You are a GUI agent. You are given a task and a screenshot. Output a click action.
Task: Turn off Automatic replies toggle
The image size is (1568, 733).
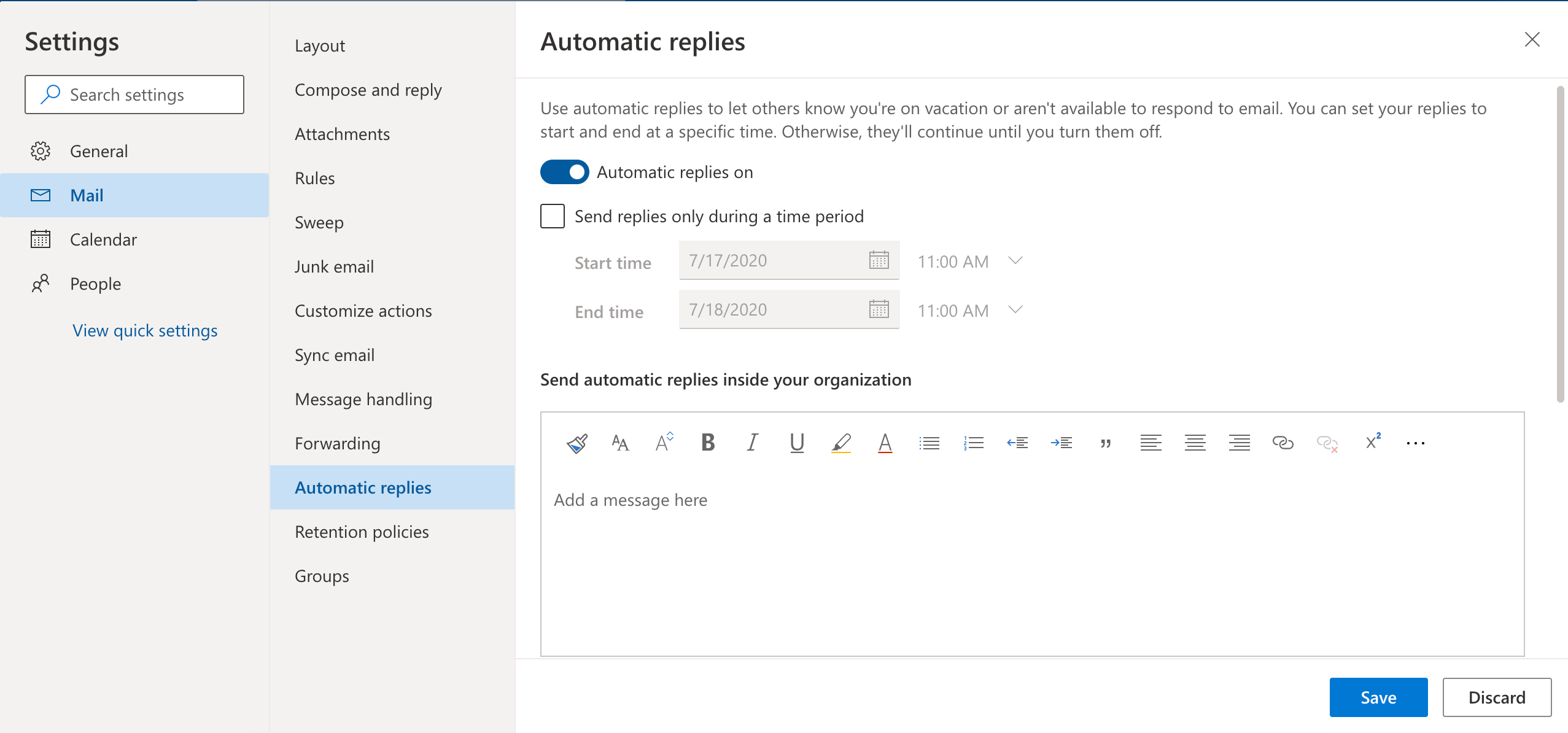click(564, 173)
